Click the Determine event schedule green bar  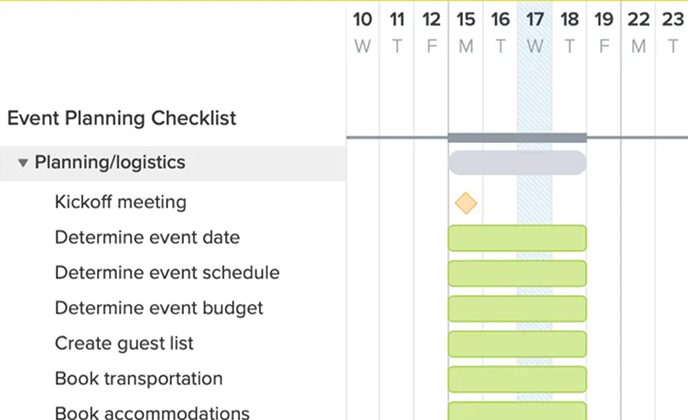coord(517,273)
